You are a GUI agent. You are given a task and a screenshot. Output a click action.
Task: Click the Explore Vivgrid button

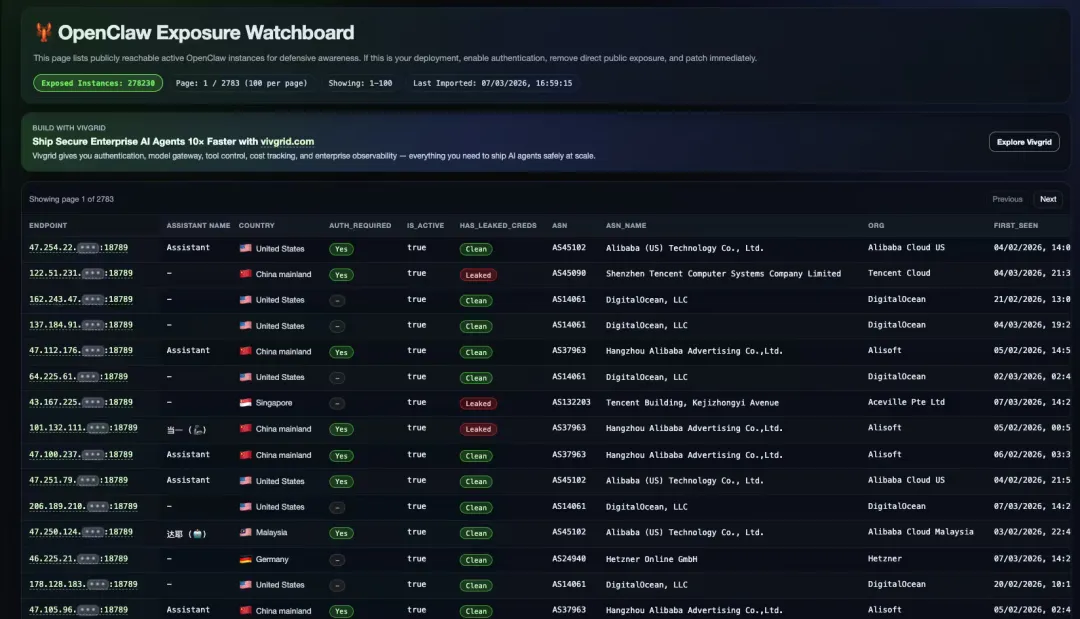tap(1024, 142)
